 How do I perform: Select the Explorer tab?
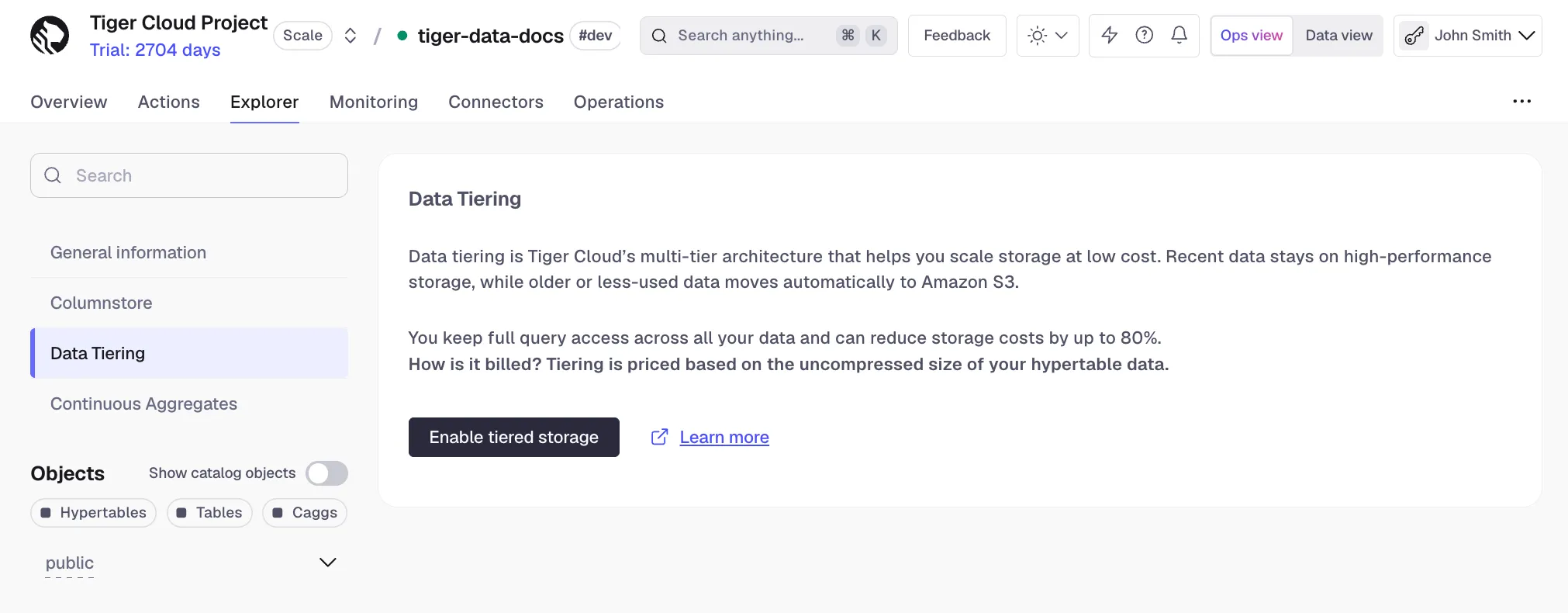coord(264,102)
